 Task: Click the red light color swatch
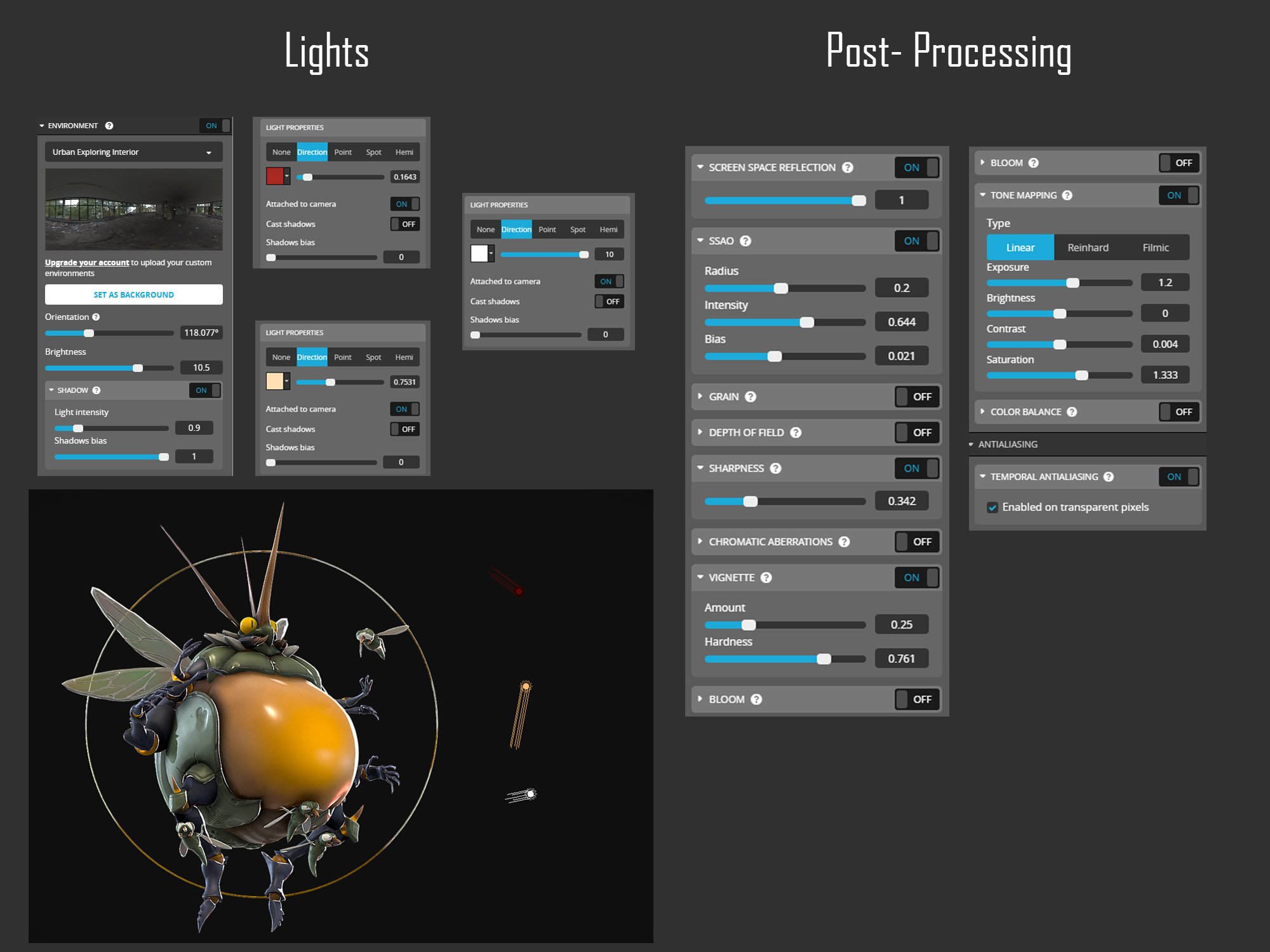tap(275, 176)
